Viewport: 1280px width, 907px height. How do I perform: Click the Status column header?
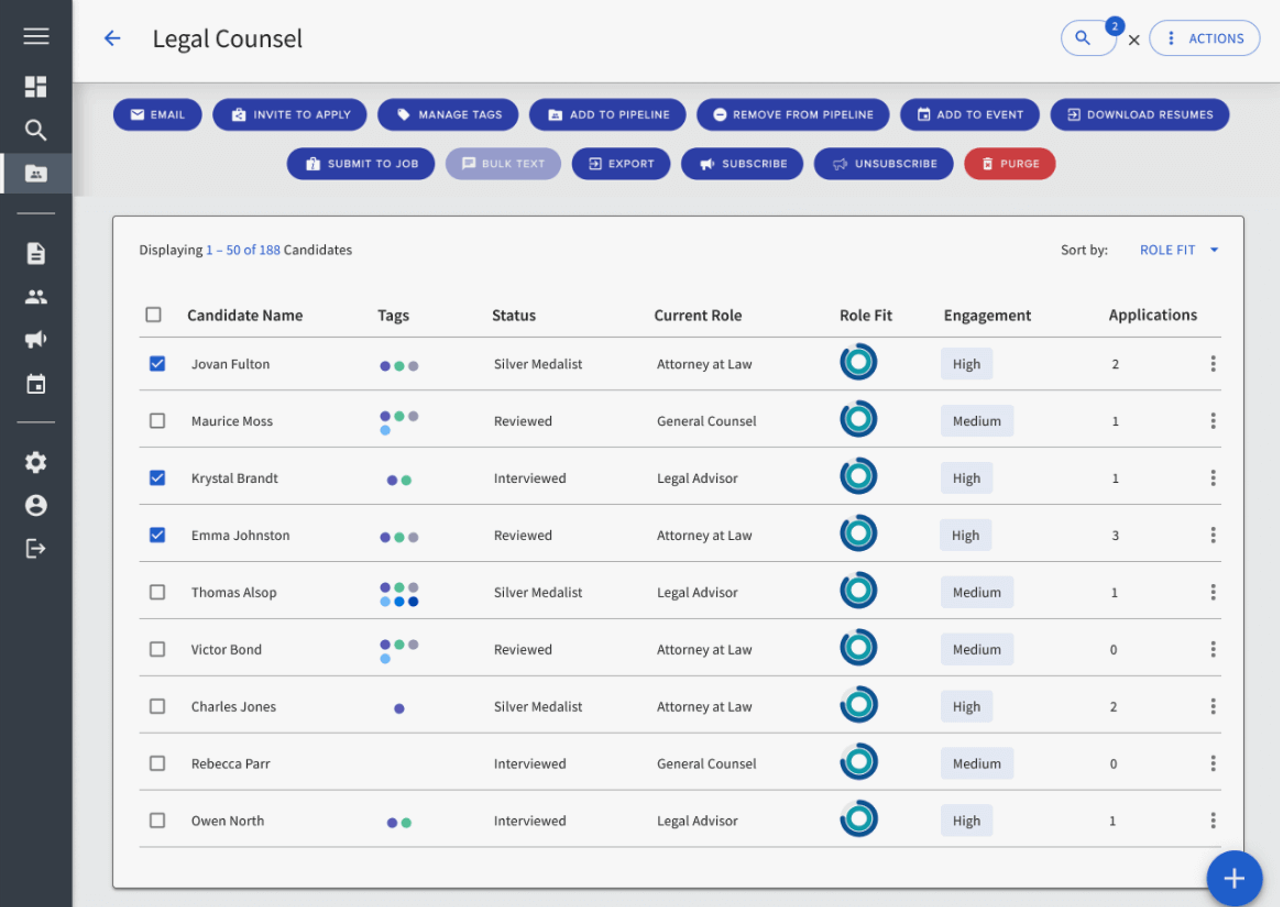tap(514, 315)
